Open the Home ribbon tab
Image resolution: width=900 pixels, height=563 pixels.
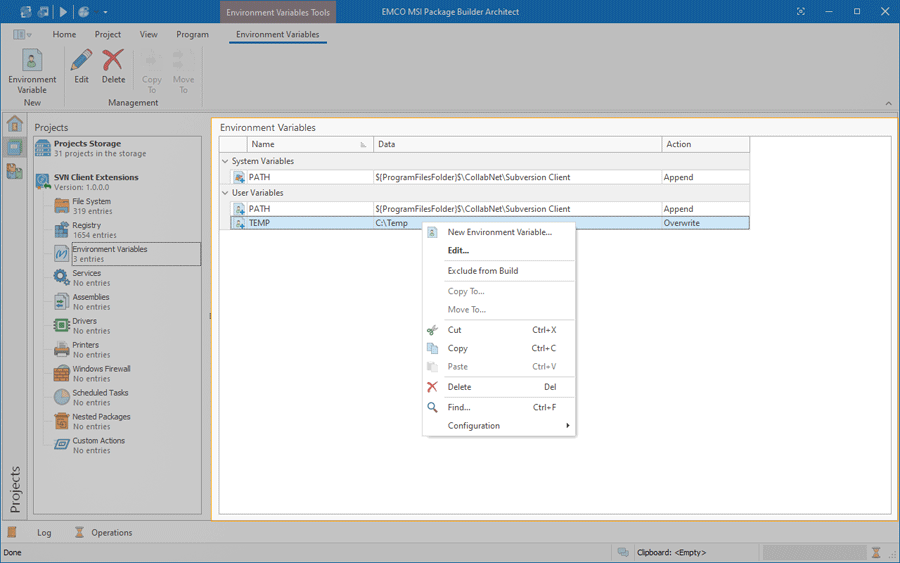point(64,34)
